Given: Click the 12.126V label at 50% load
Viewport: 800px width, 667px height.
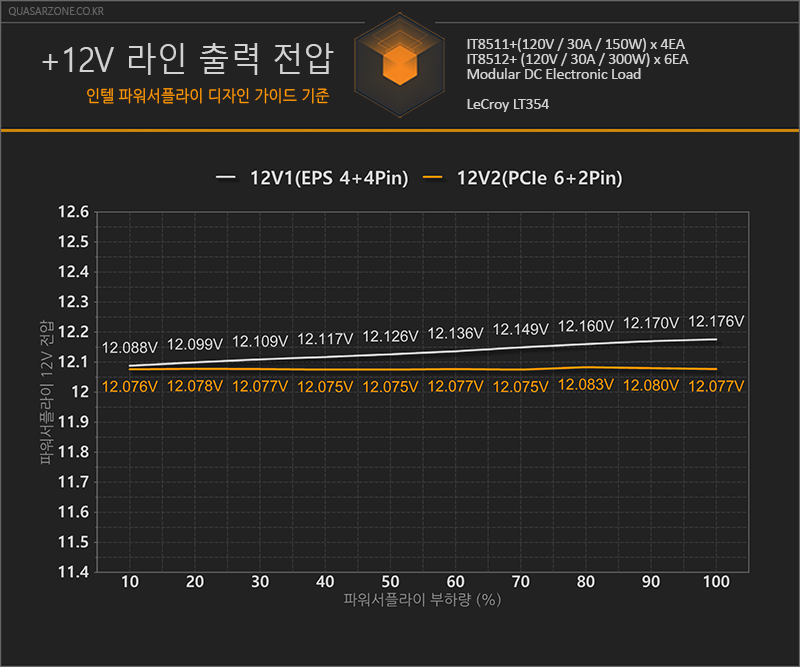Looking at the screenshot, I should 390,336.
